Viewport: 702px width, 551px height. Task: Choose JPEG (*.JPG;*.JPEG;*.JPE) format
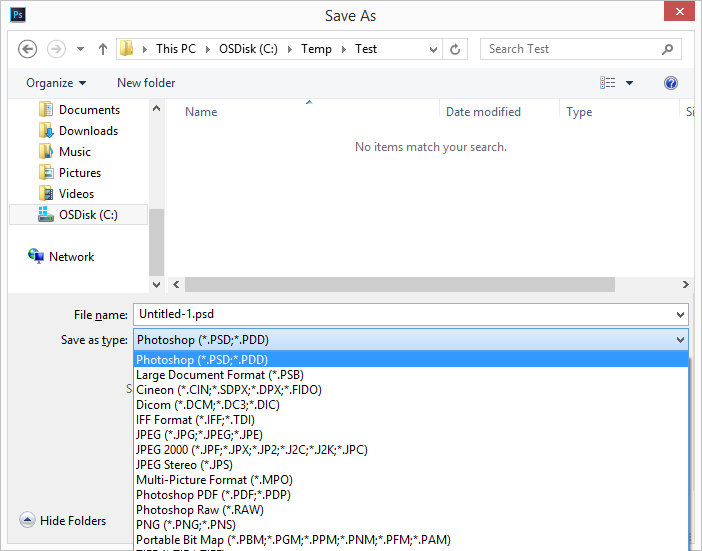coord(411,435)
